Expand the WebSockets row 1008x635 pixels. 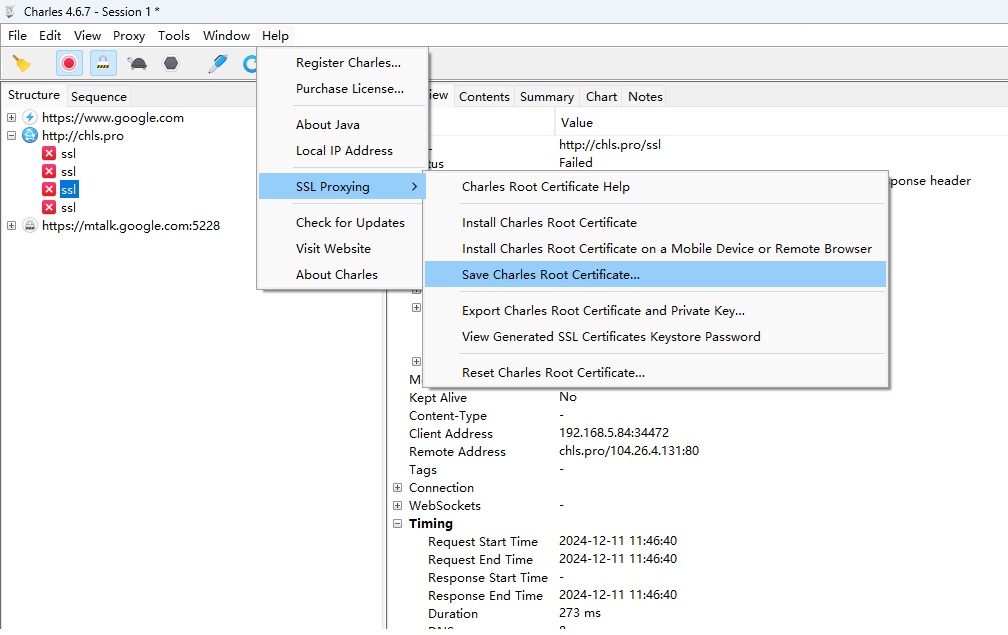point(398,506)
